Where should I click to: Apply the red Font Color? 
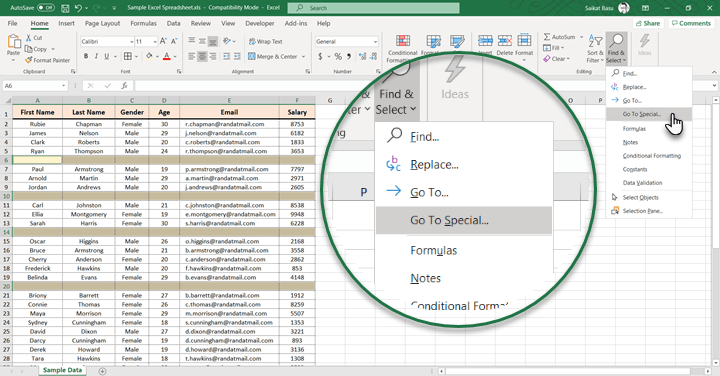(x=167, y=56)
